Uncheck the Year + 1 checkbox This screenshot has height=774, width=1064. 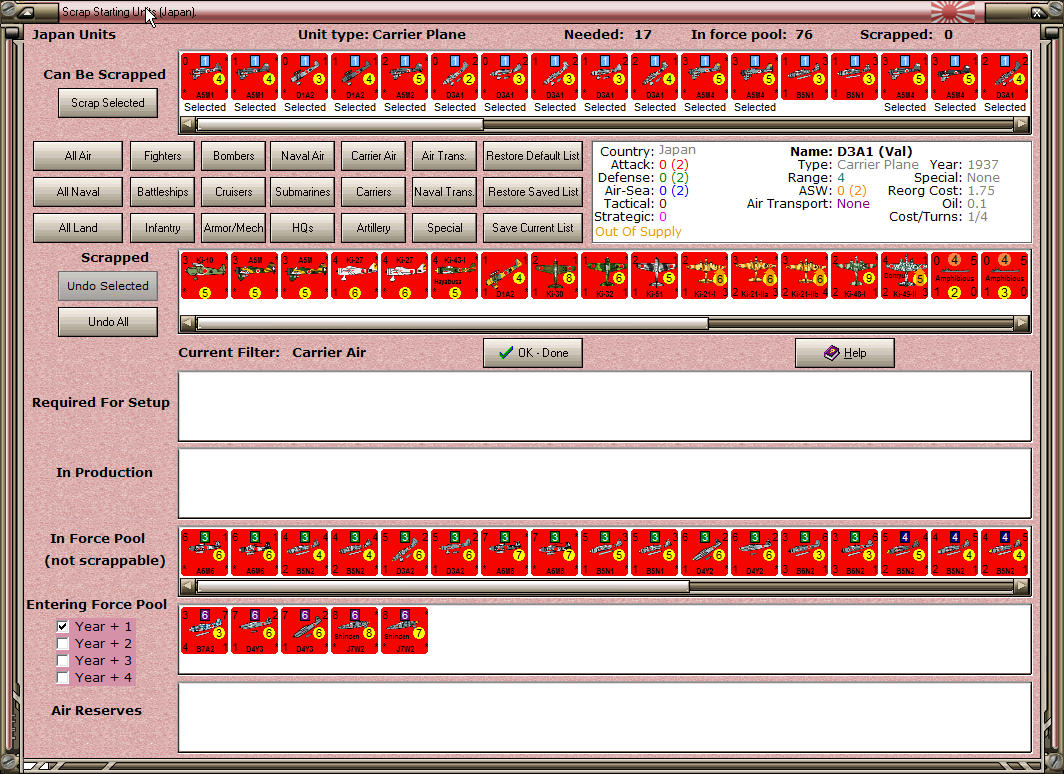(62, 626)
